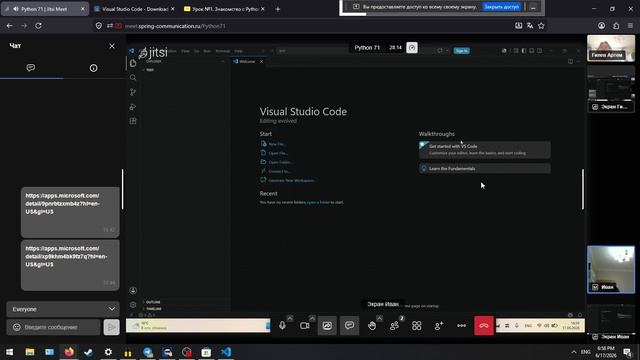Toggle the chat panel from Jitsi toolbar
This screenshot has width=640, height=360.
pyautogui.click(x=349, y=326)
